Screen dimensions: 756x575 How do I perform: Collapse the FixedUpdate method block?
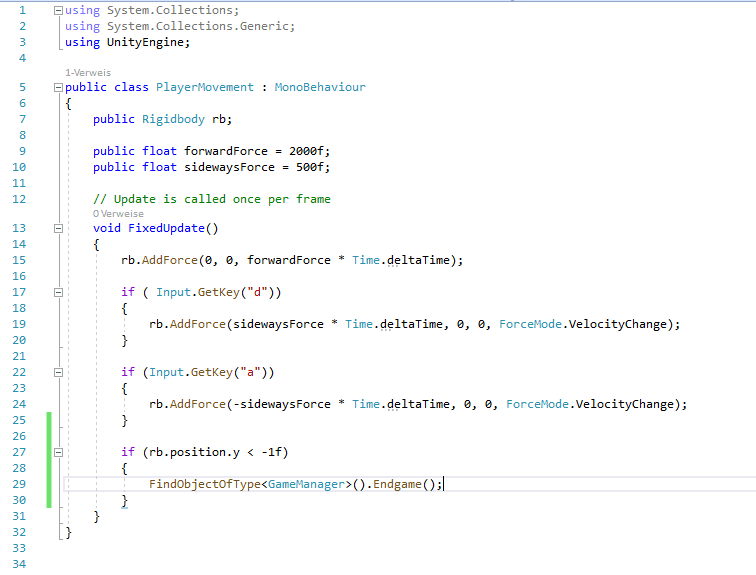pos(58,228)
